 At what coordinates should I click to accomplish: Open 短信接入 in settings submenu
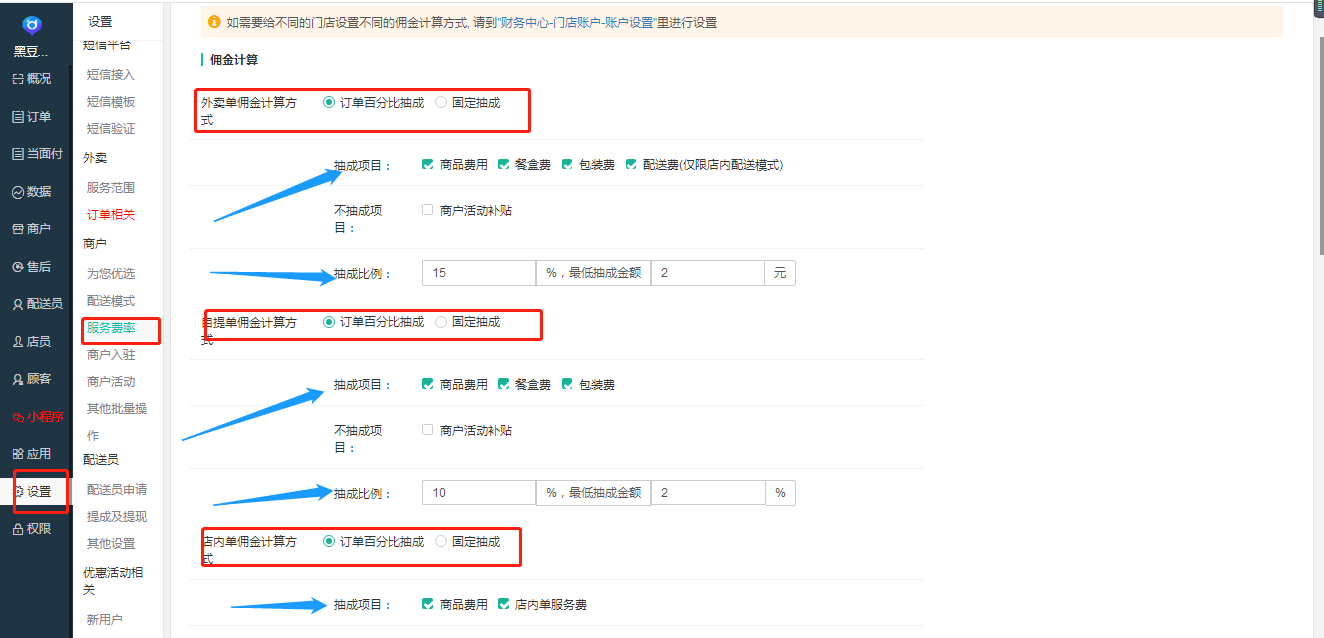[111, 75]
